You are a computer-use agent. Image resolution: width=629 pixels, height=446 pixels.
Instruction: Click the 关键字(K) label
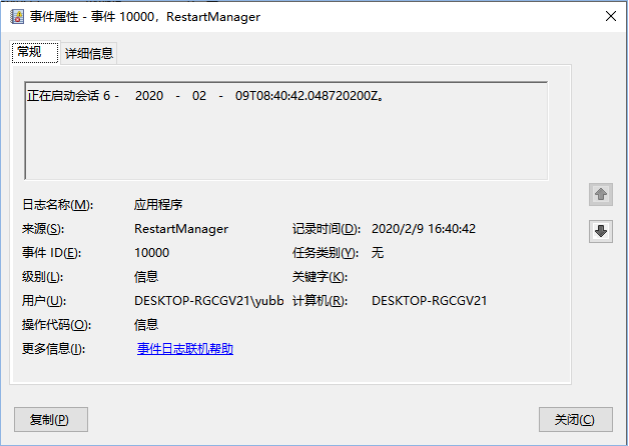320,277
